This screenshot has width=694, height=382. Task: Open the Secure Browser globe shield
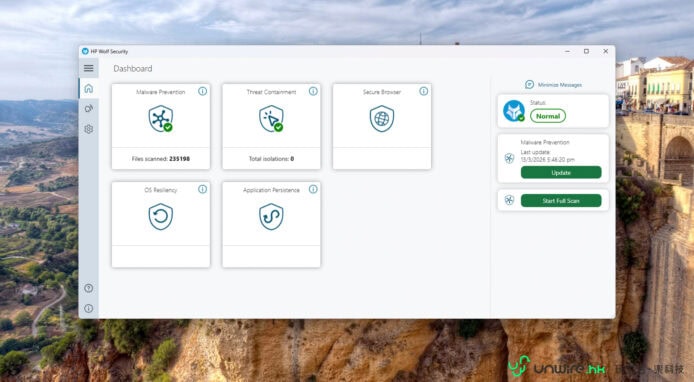382,119
